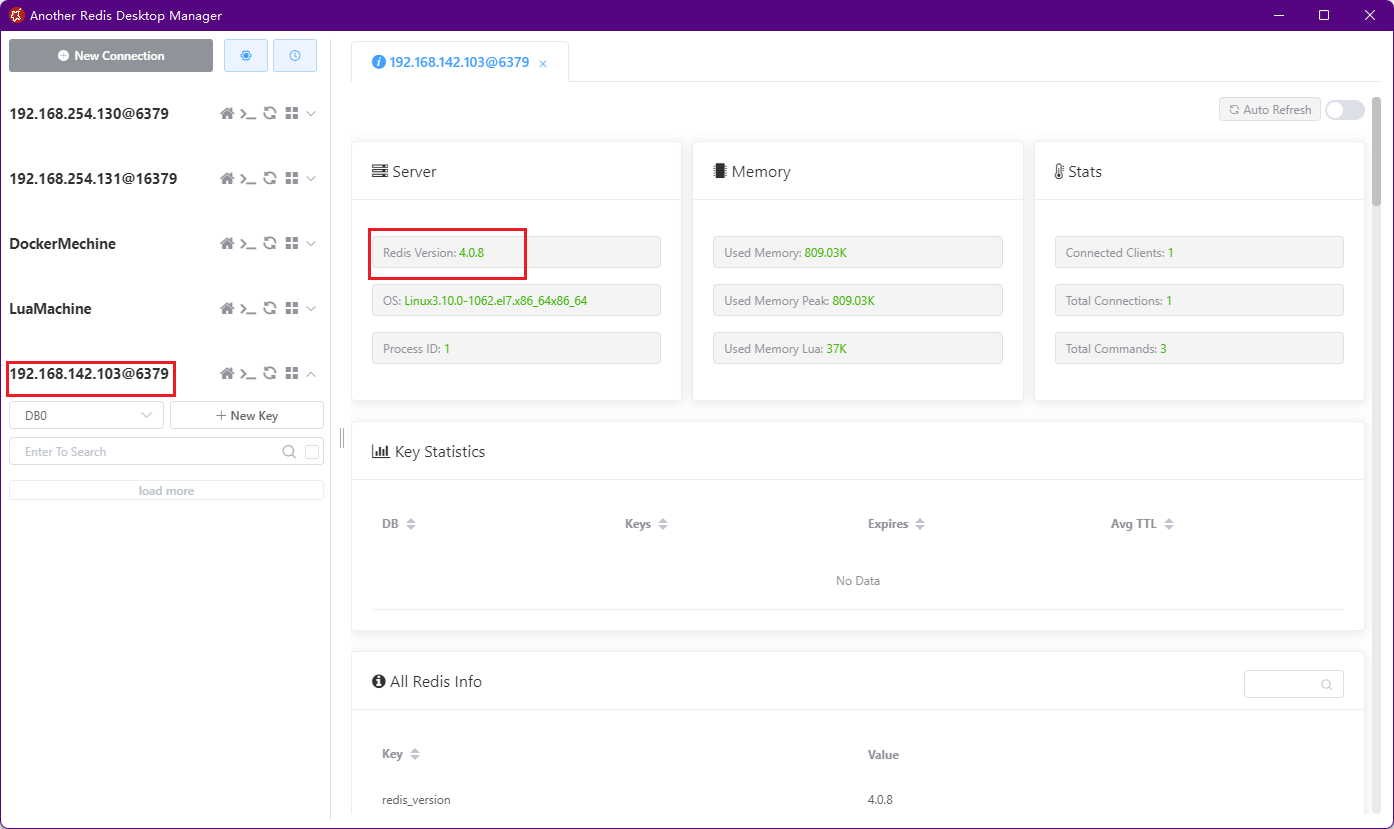Viewport: 1394px width, 829px height.
Task: Open grid menu for DockerMechine
Action: [x=292, y=244]
